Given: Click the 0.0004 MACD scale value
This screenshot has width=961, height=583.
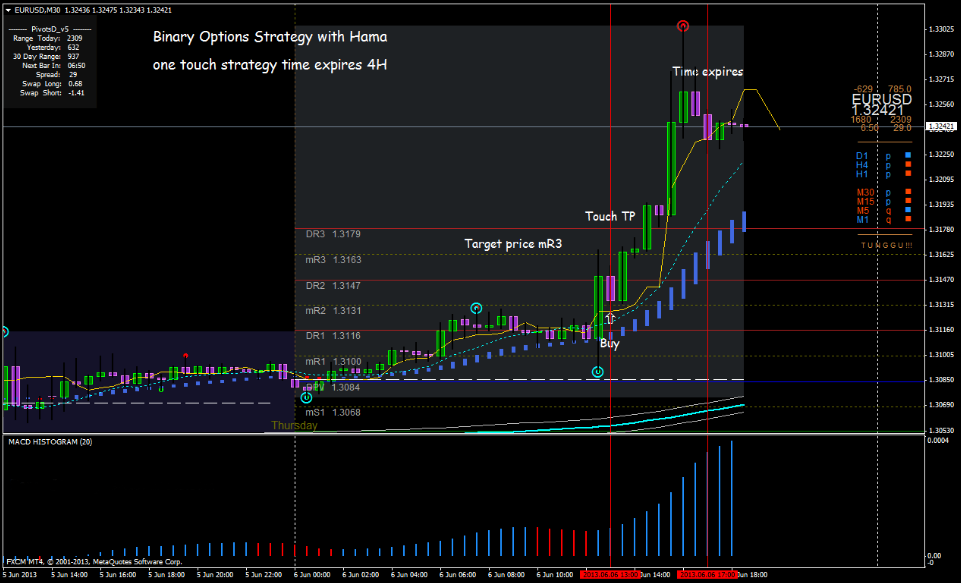Looking at the screenshot, I should coord(938,441).
